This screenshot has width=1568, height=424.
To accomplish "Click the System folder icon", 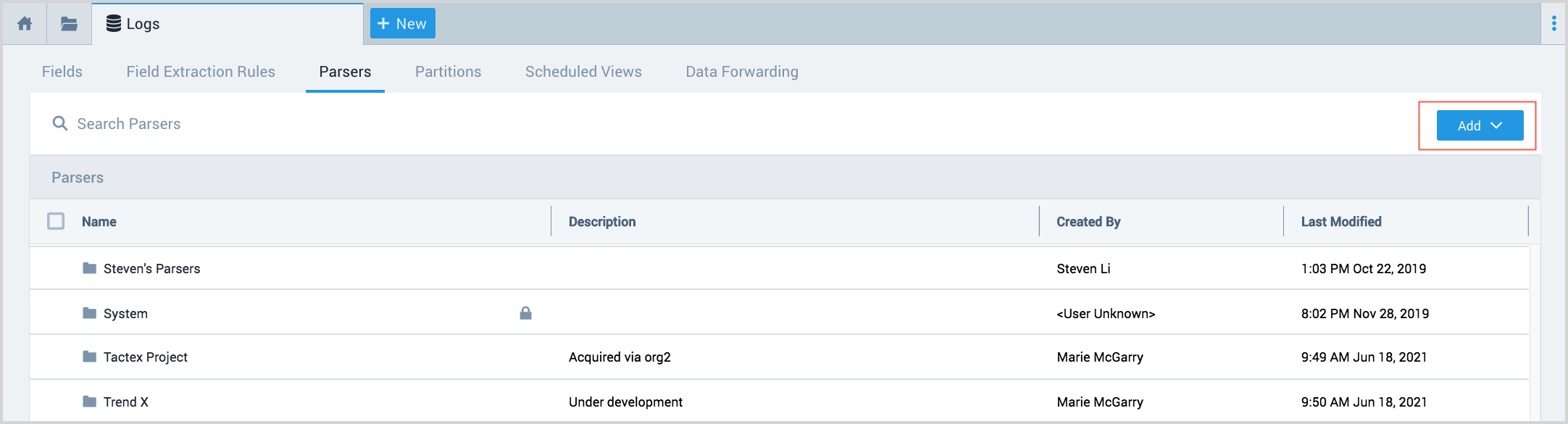I will (90, 313).
